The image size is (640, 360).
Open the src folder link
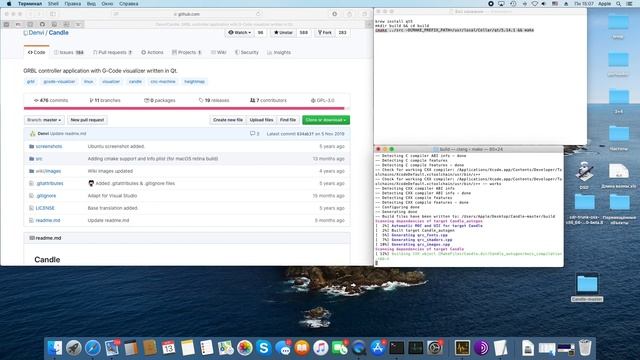(39, 159)
